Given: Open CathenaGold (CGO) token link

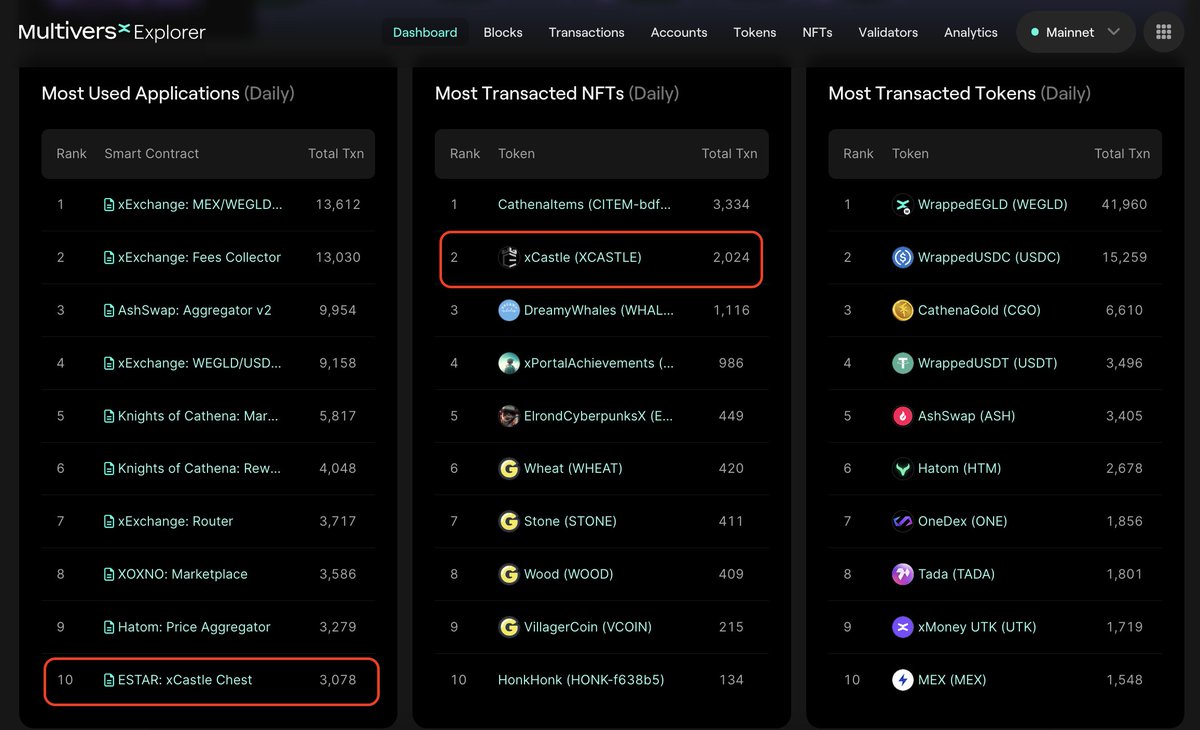Looking at the screenshot, I should tap(979, 311).
